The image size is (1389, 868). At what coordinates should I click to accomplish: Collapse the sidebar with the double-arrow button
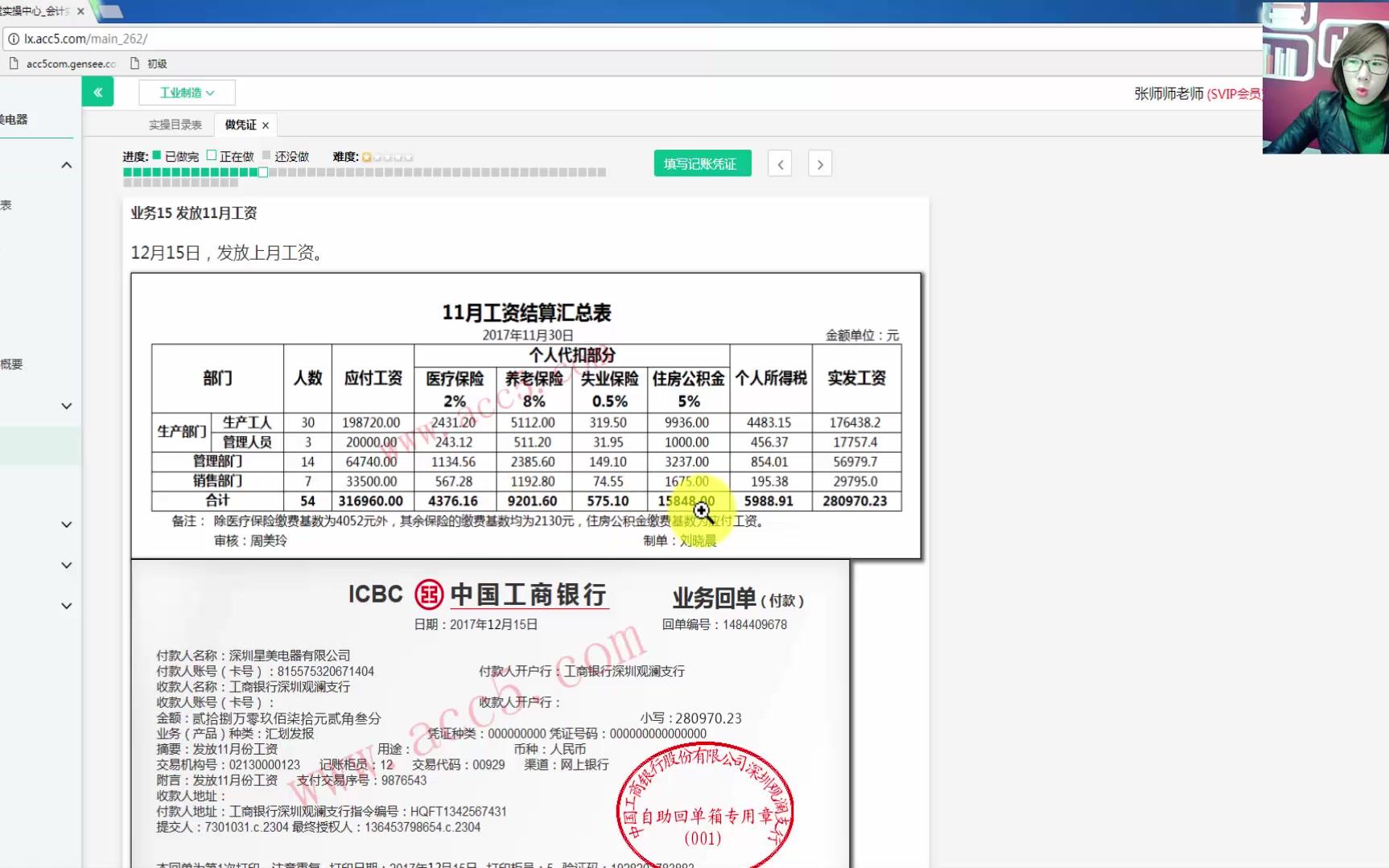click(x=97, y=93)
